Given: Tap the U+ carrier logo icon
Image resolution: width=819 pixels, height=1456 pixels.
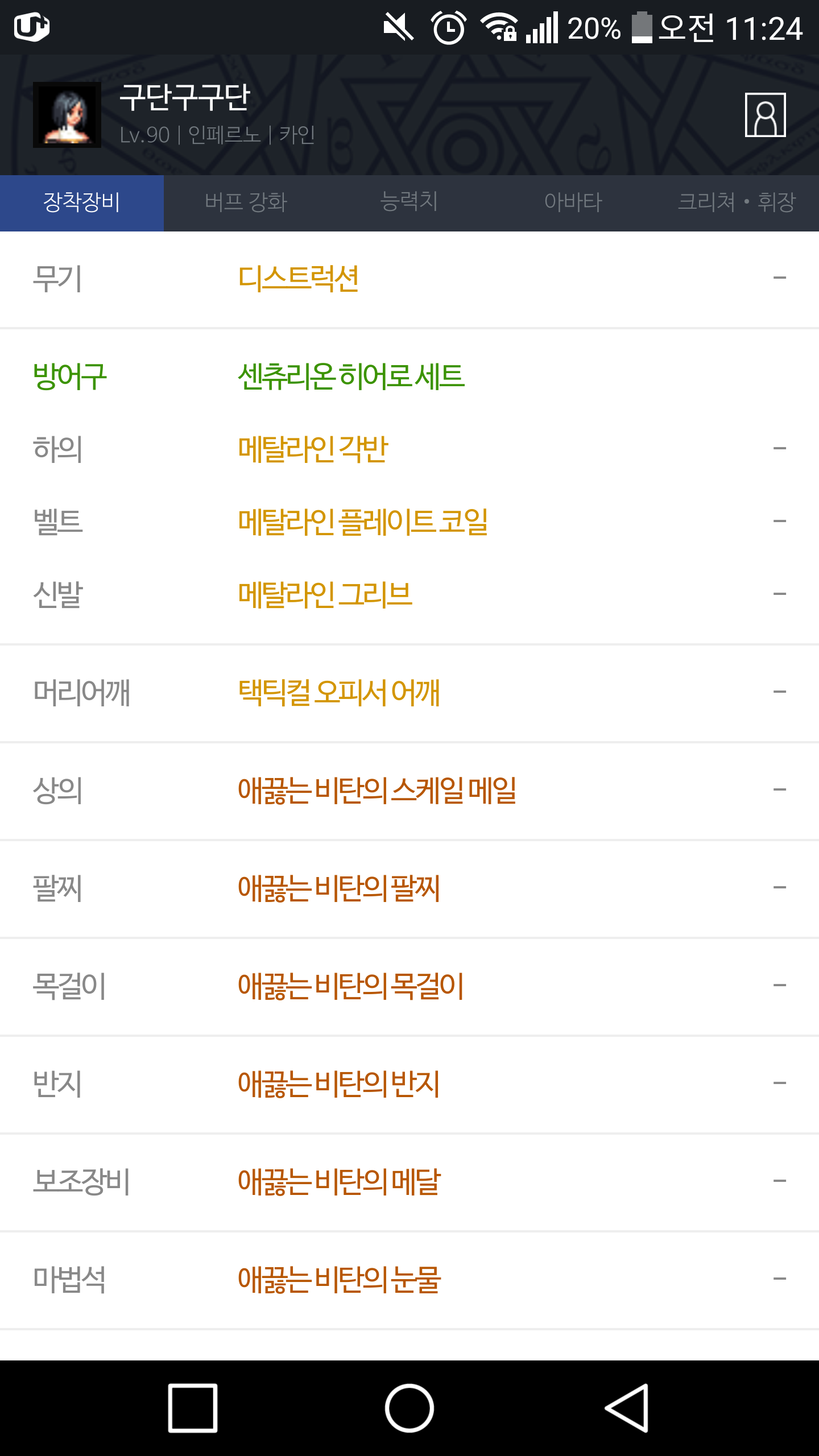Looking at the screenshot, I should pos(31,27).
